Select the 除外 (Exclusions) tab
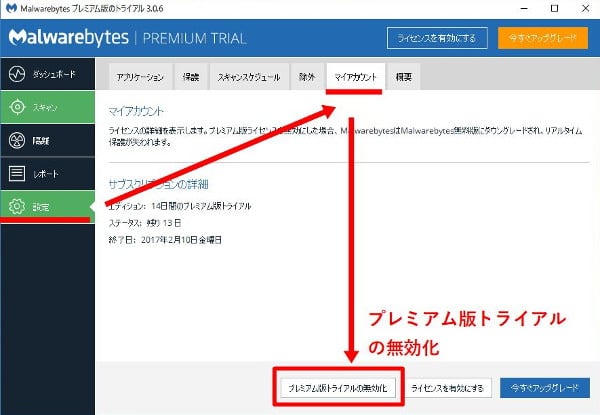Screen dimensions: 600x415 307,77
